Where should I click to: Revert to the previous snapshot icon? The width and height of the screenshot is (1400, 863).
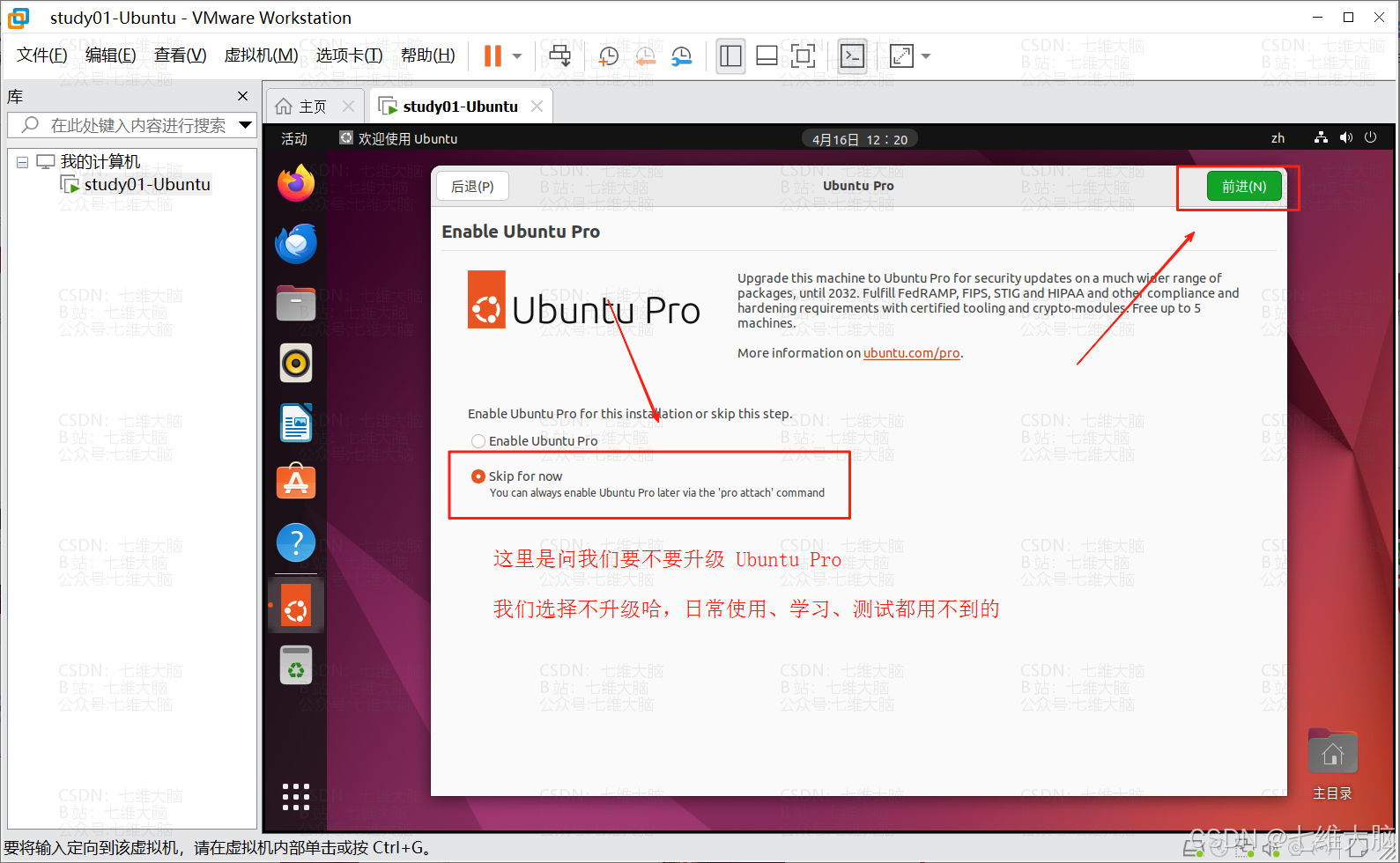(x=645, y=56)
